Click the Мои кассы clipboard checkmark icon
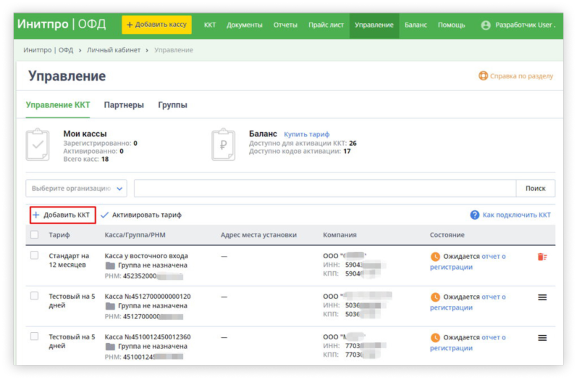This screenshot has width=577, height=380. 38,145
